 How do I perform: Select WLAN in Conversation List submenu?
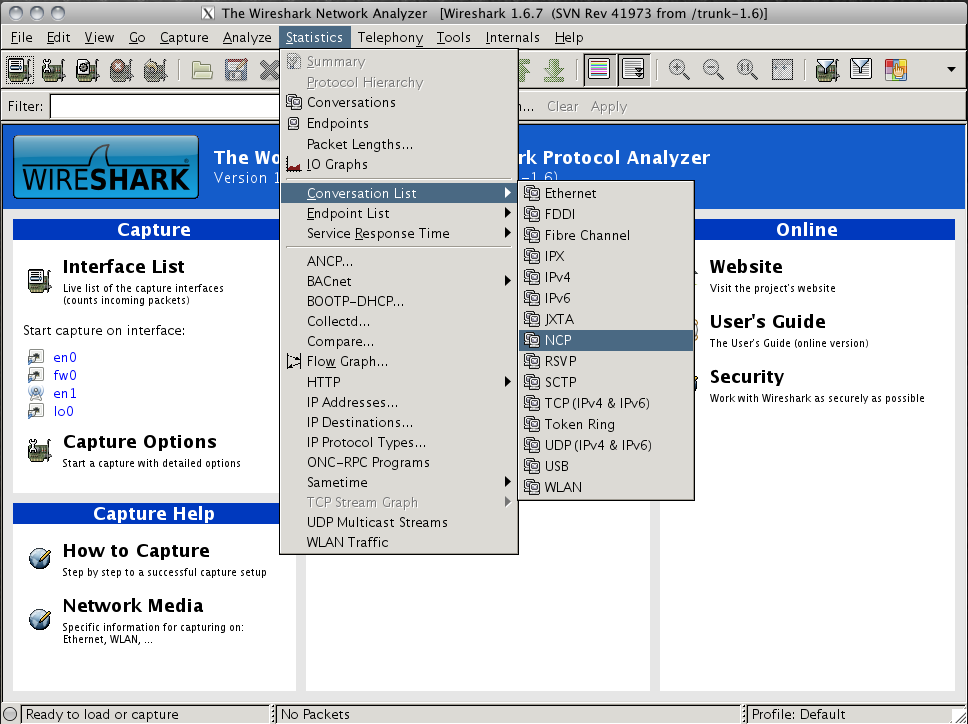(x=606, y=487)
